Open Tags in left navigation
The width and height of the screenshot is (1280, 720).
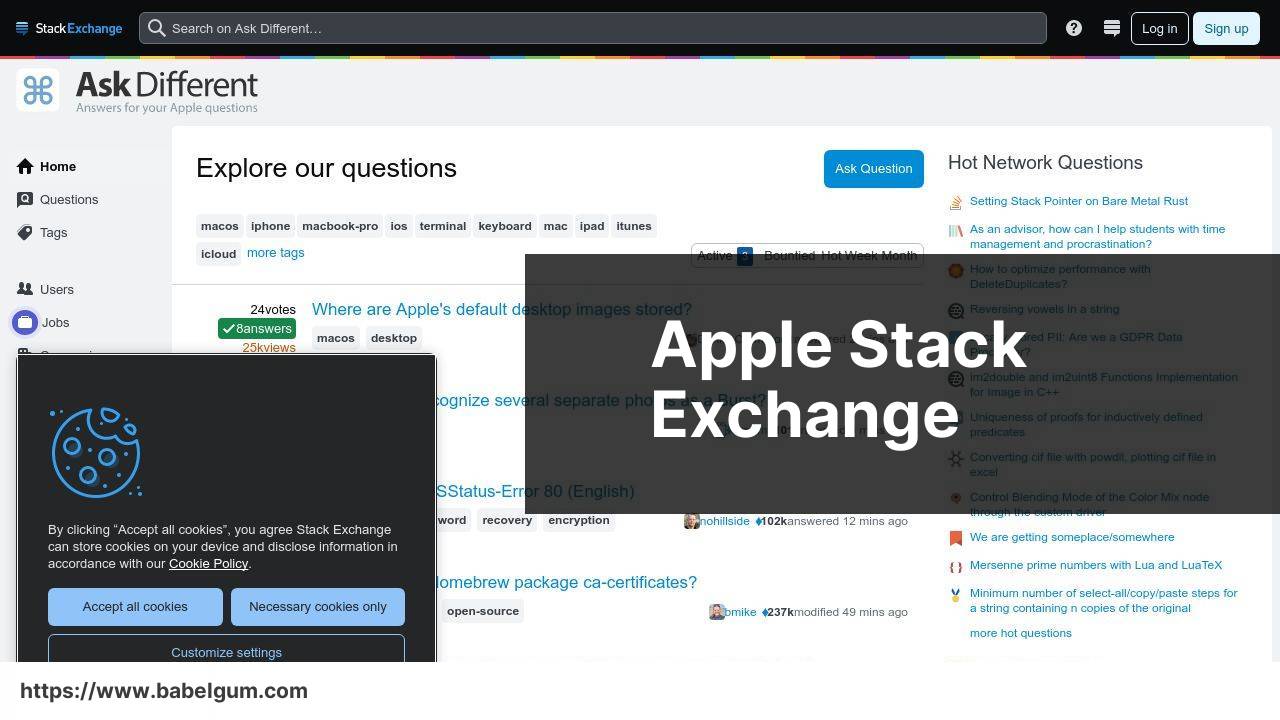(54, 232)
